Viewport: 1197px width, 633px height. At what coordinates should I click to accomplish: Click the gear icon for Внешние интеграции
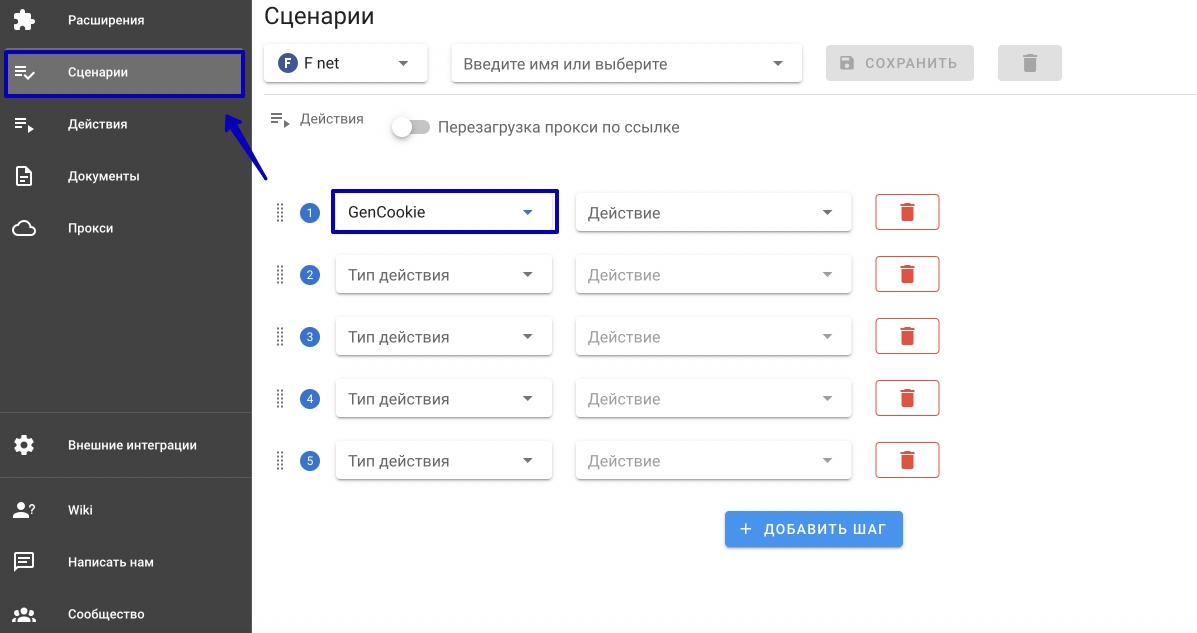24,445
